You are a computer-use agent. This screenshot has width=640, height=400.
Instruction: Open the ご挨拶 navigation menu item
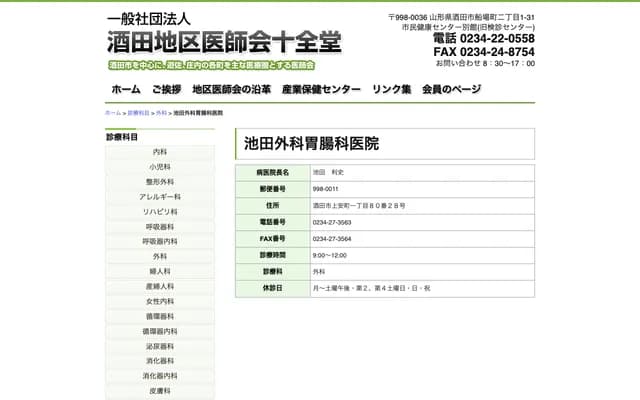166,89
